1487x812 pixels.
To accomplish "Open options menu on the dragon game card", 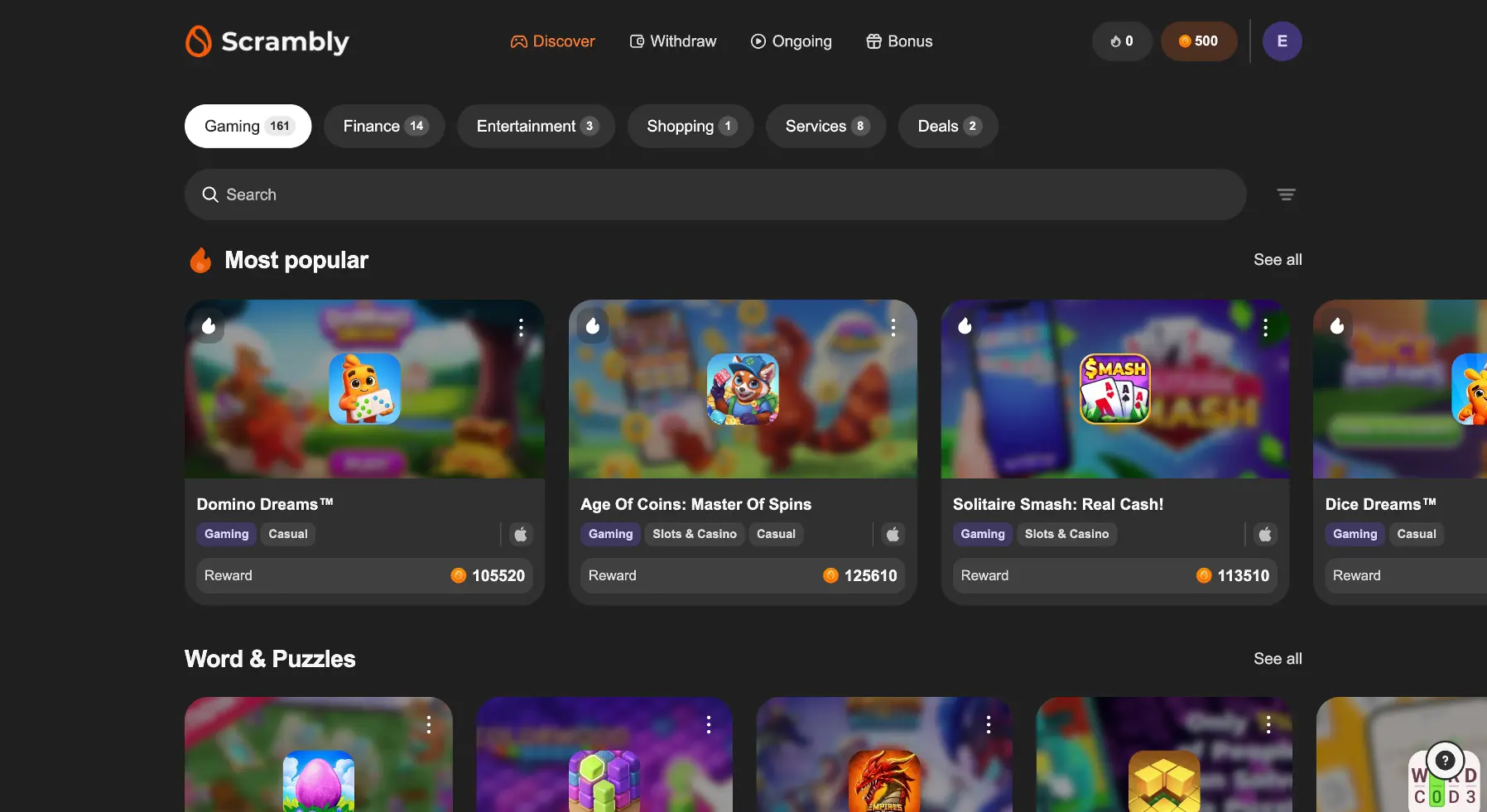I will (989, 725).
